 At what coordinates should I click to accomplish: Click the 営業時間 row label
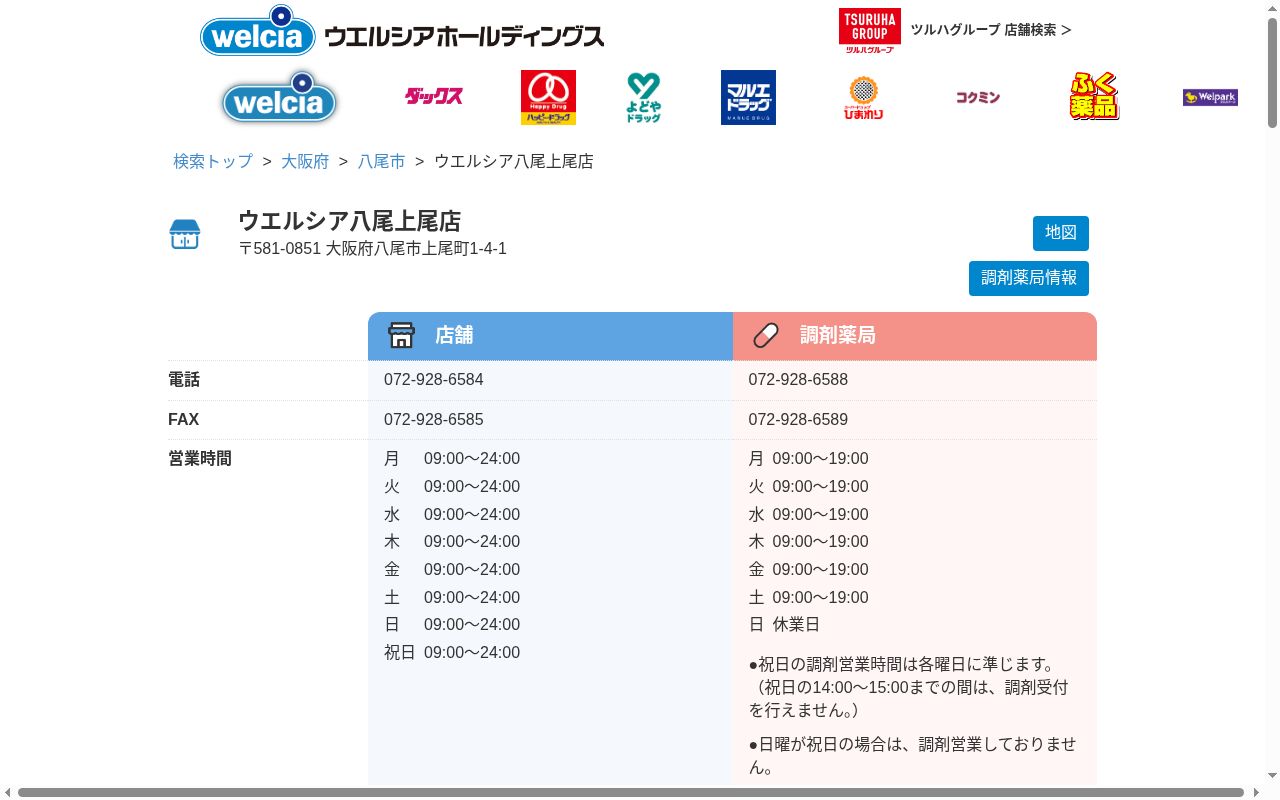pyautogui.click(x=200, y=459)
